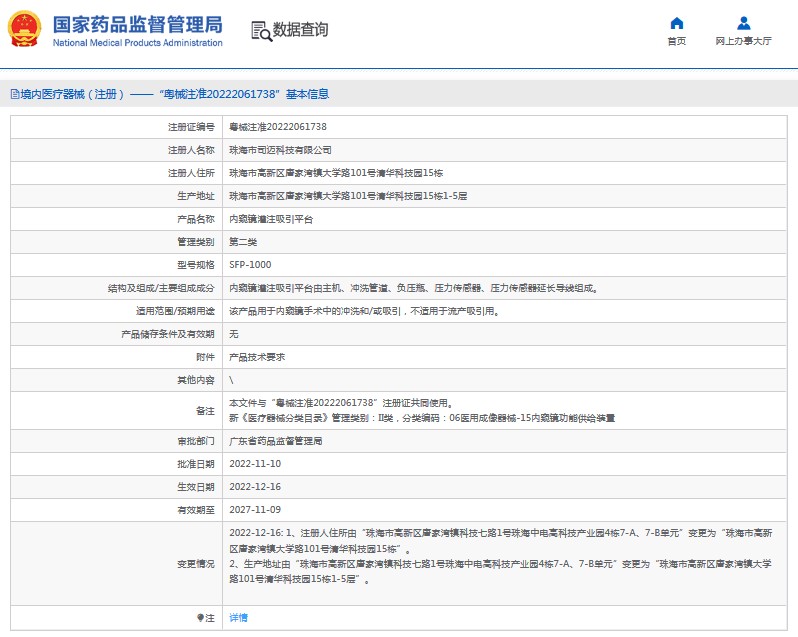This screenshot has height=637, width=798.
Task: Click the 数据查询 magnifier document icon
Action: click(x=260, y=30)
